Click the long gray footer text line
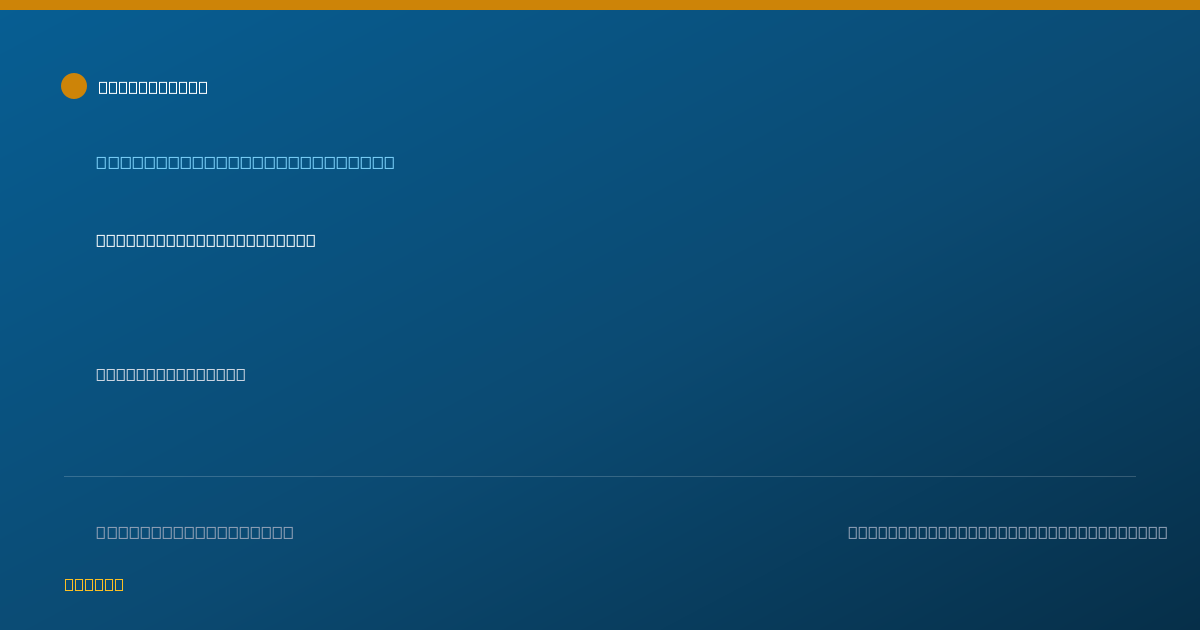The width and height of the screenshot is (1200, 630). [1008, 532]
